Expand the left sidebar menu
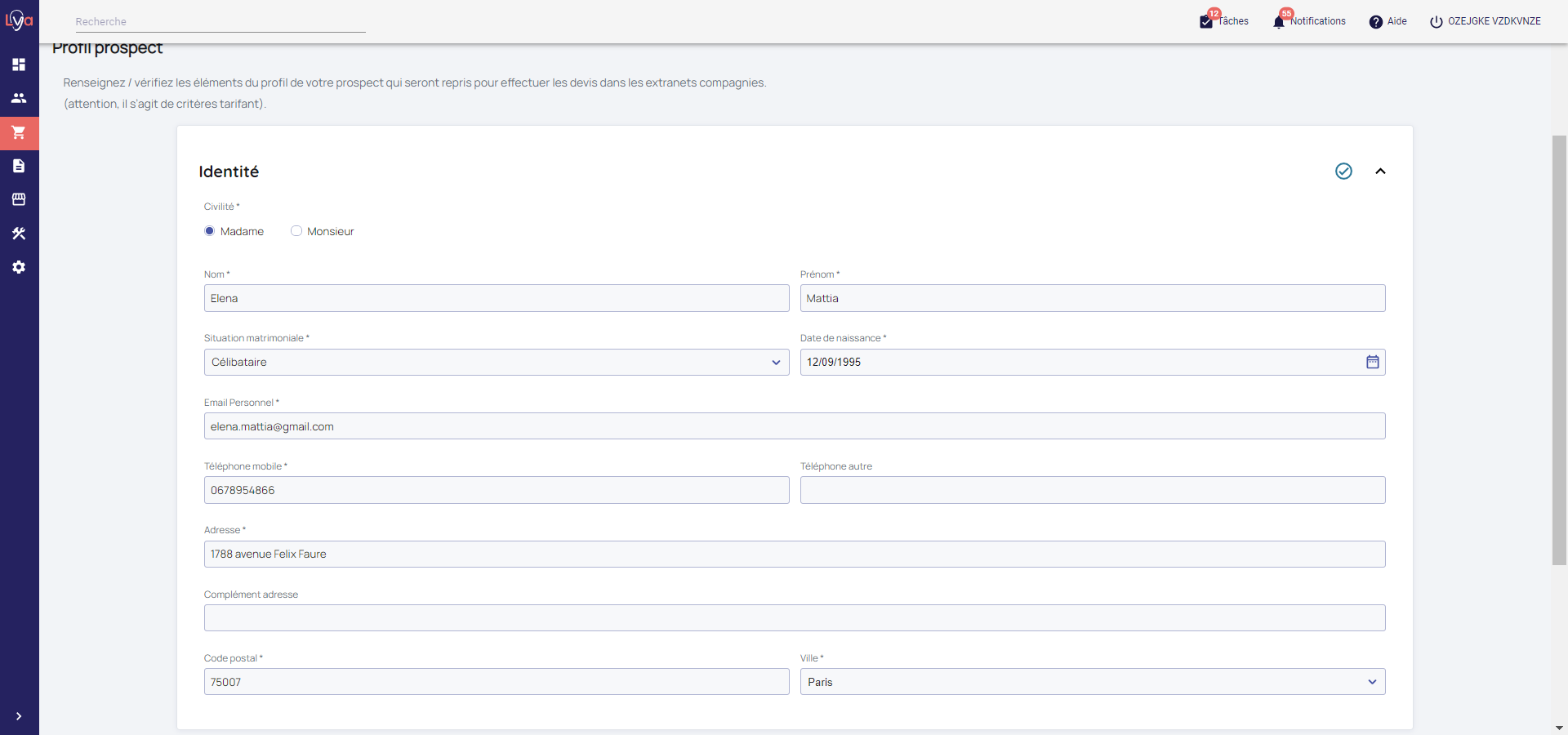Image resolution: width=1568 pixels, height=735 pixels. (x=19, y=716)
